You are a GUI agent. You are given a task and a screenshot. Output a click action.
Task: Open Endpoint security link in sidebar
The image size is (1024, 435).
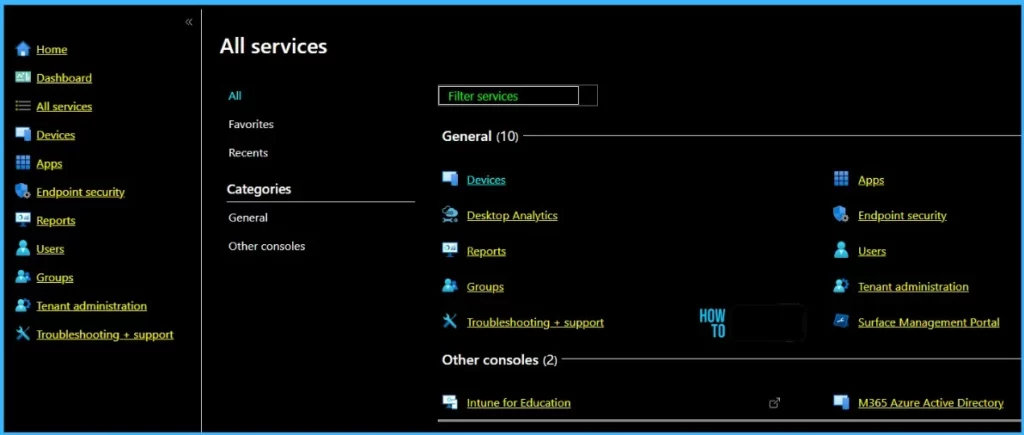pos(80,192)
